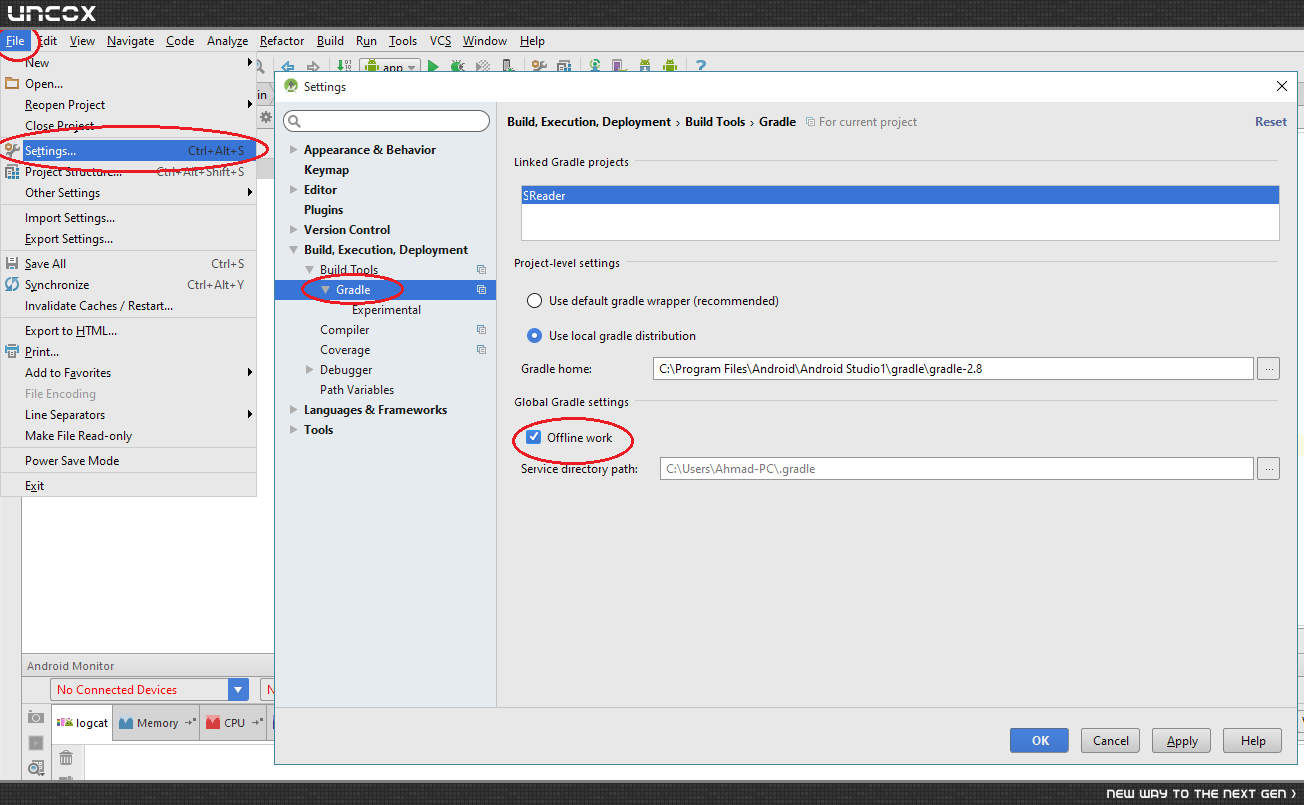Uncheck the Offline work checkbox
The height and width of the screenshot is (805, 1304).
533,438
